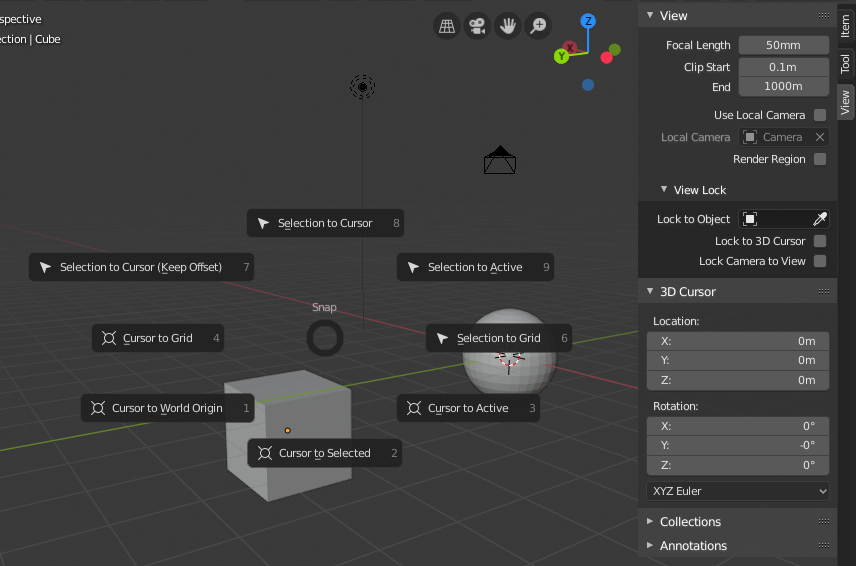The height and width of the screenshot is (566, 856).
Task: Expand the Collections panel
Action: coord(690,522)
